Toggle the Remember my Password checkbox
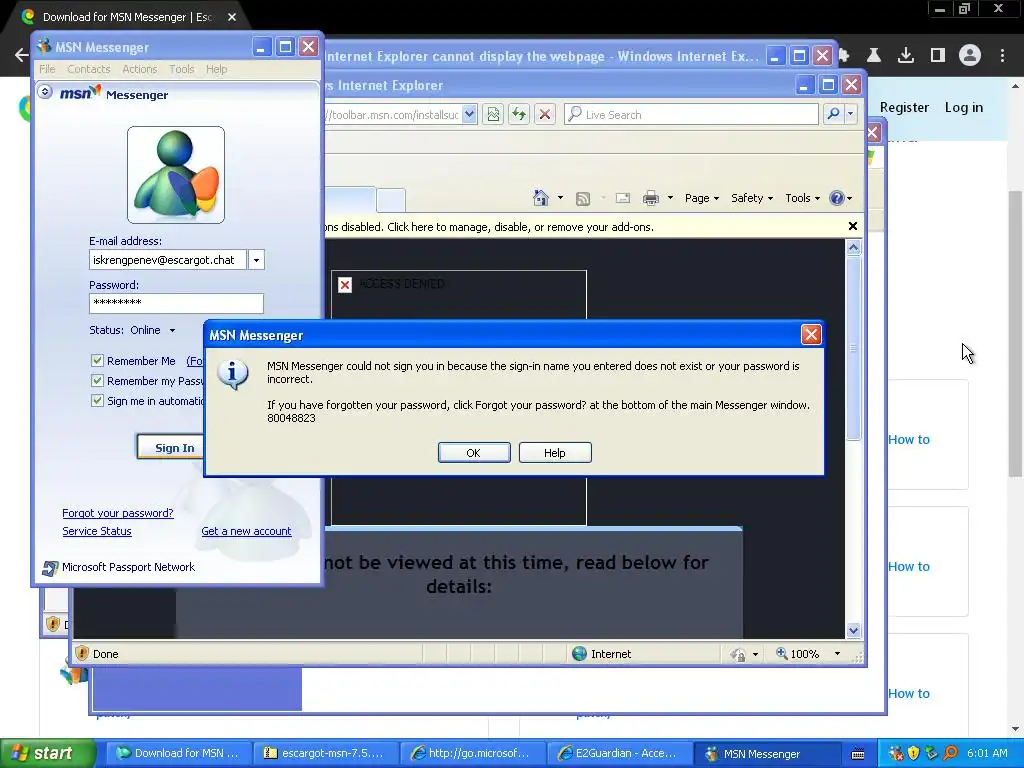This screenshot has width=1024, height=768. point(97,381)
